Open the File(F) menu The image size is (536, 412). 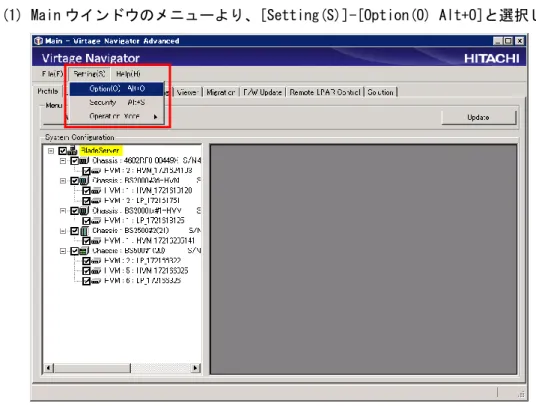point(52,74)
